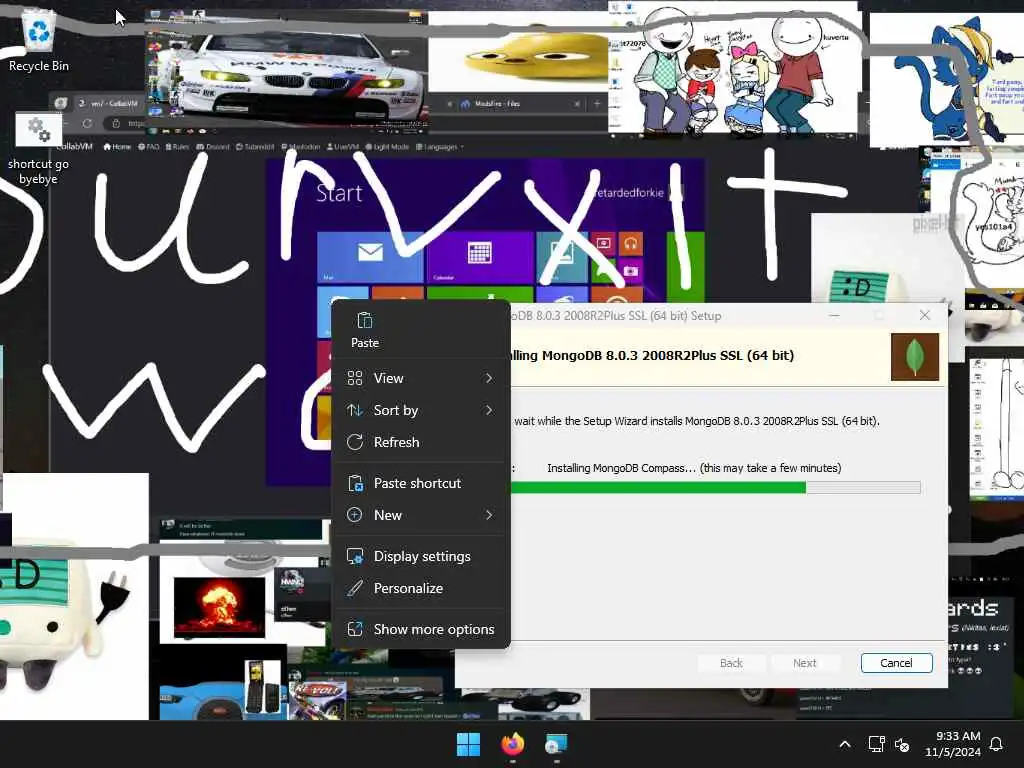Click the Paste icon in context menu

364,330
